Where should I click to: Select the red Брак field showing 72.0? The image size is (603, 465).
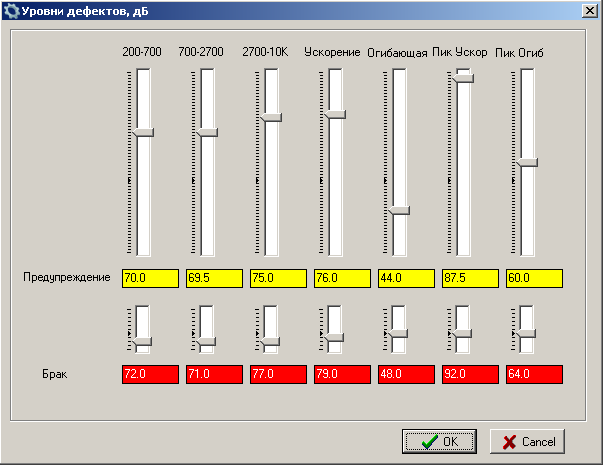coord(150,374)
